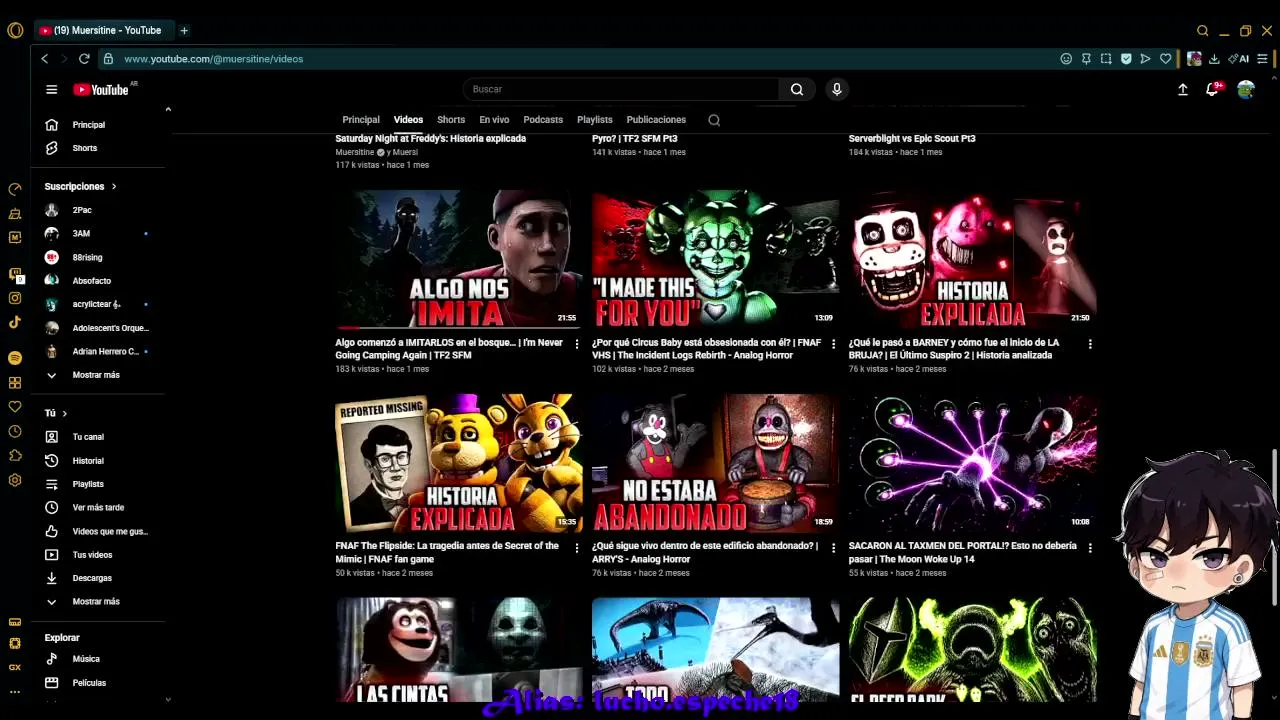The width and height of the screenshot is (1280, 720).
Task: Start voice search with the microphone
Action: (837, 89)
